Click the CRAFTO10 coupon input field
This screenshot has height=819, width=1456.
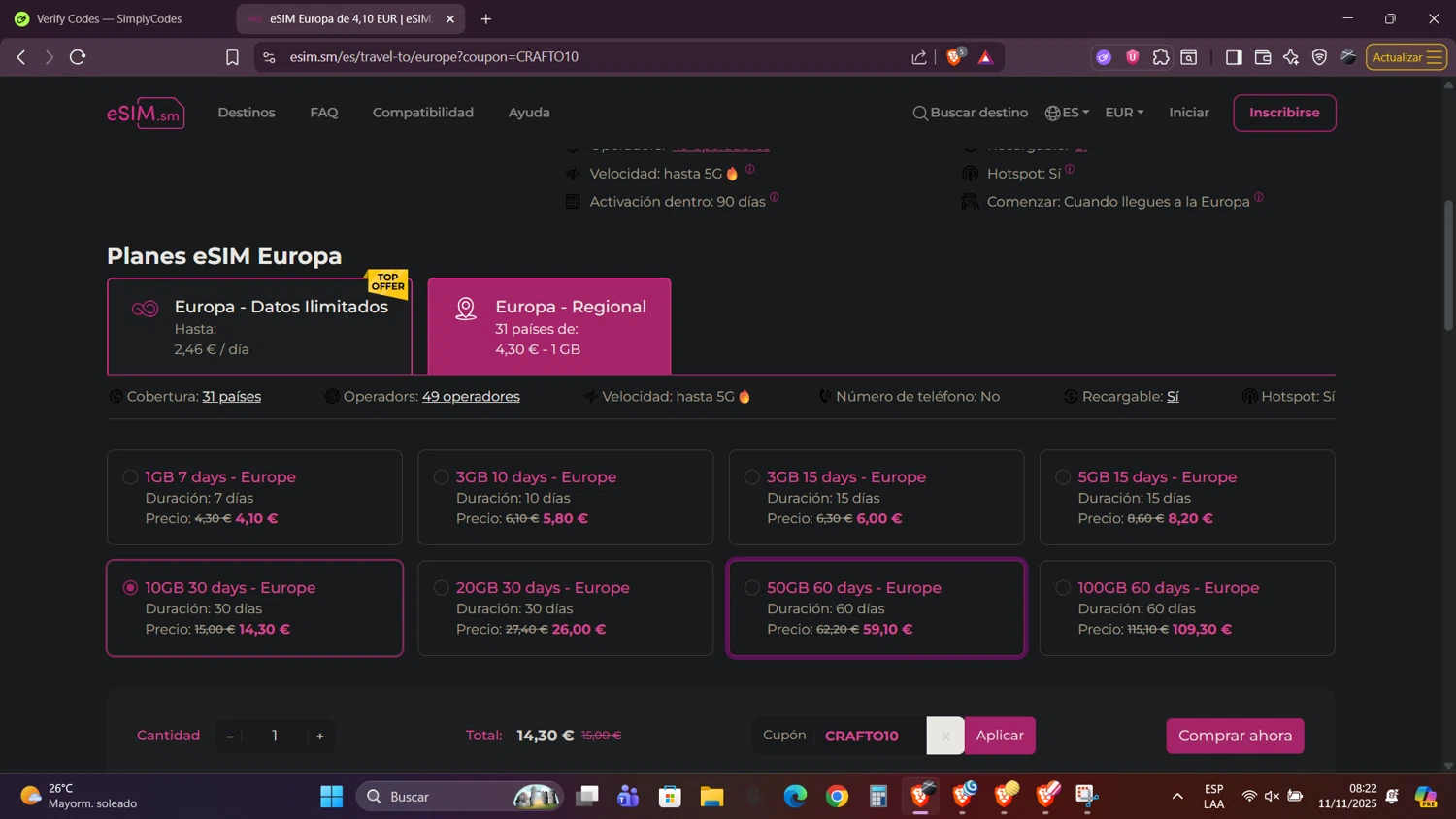point(869,736)
